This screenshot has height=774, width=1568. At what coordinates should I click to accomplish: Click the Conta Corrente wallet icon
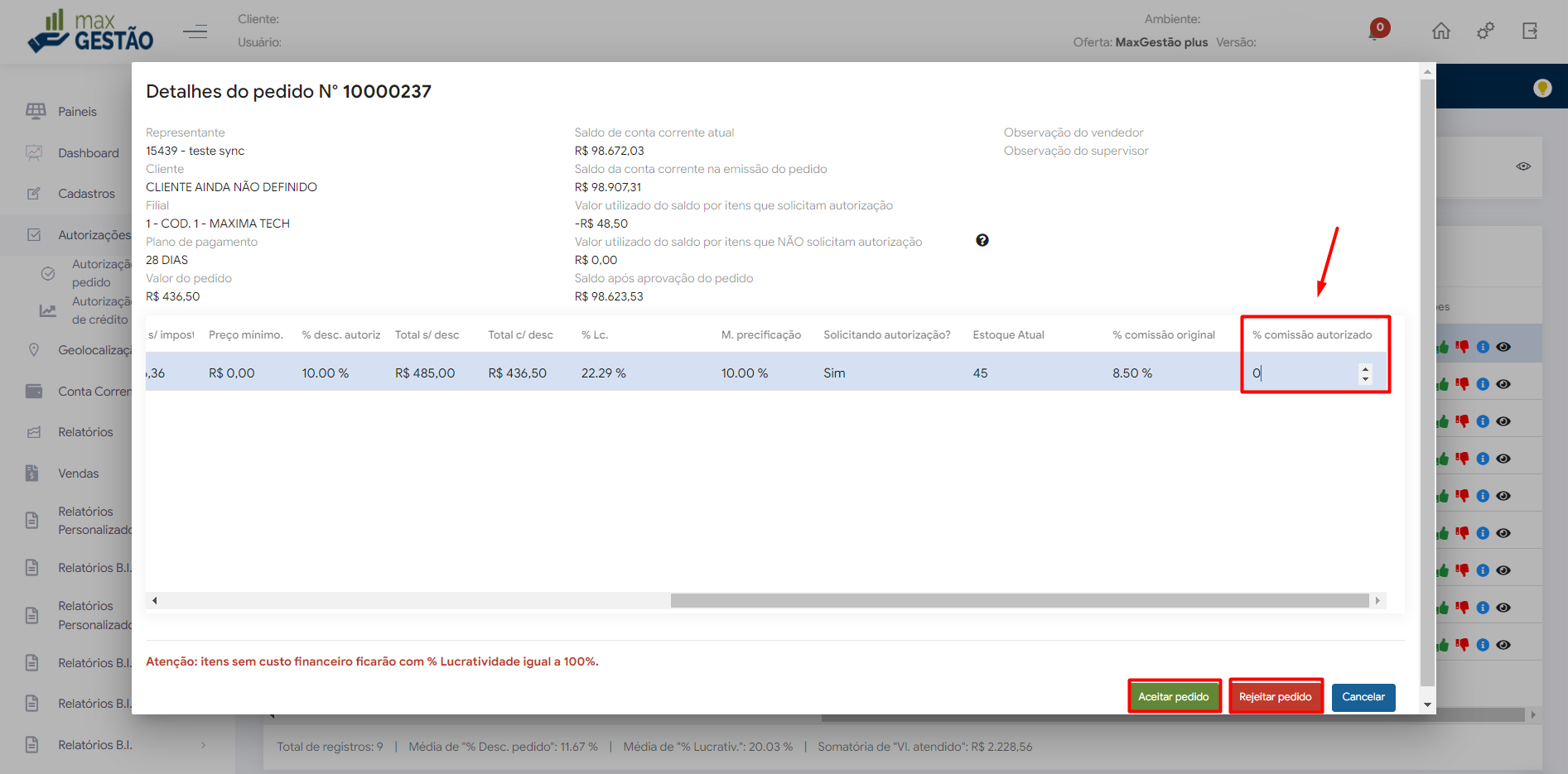click(x=34, y=391)
